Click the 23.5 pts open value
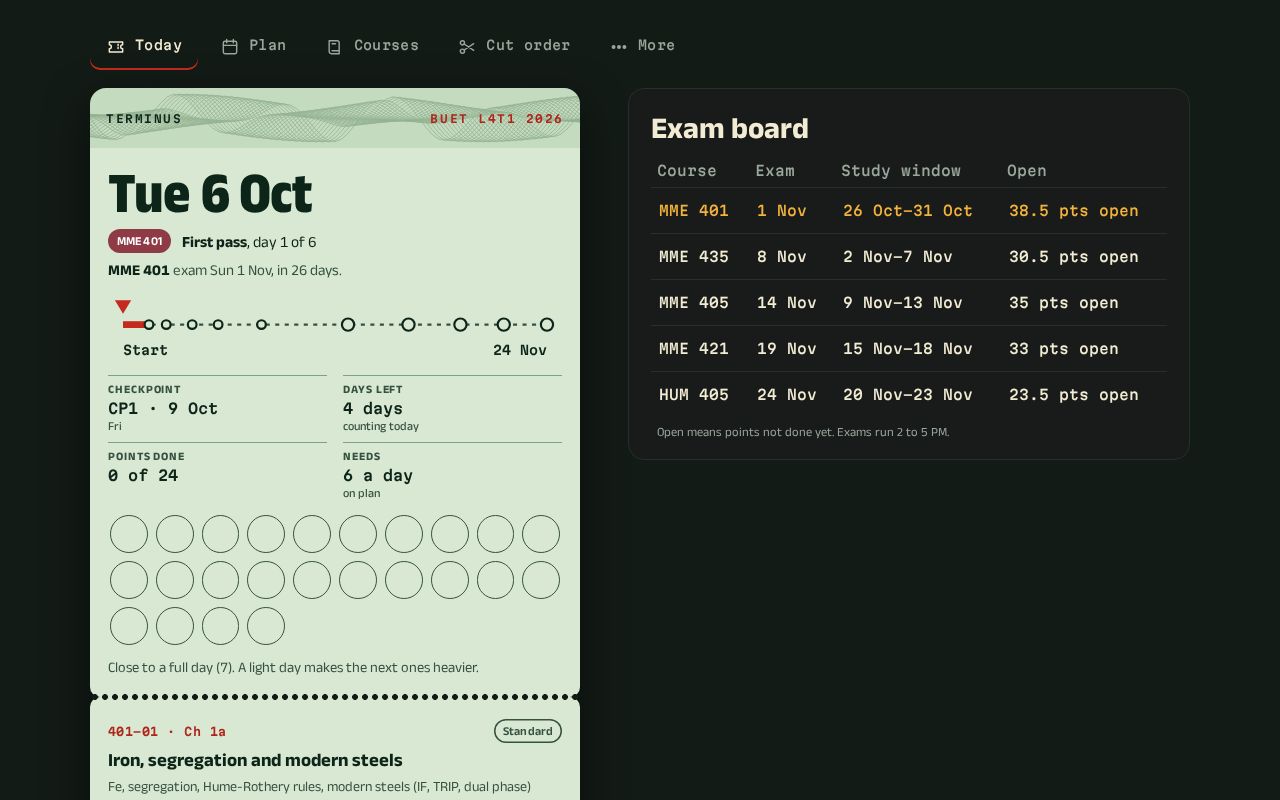This screenshot has height=800, width=1280. click(x=1074, y=395)
